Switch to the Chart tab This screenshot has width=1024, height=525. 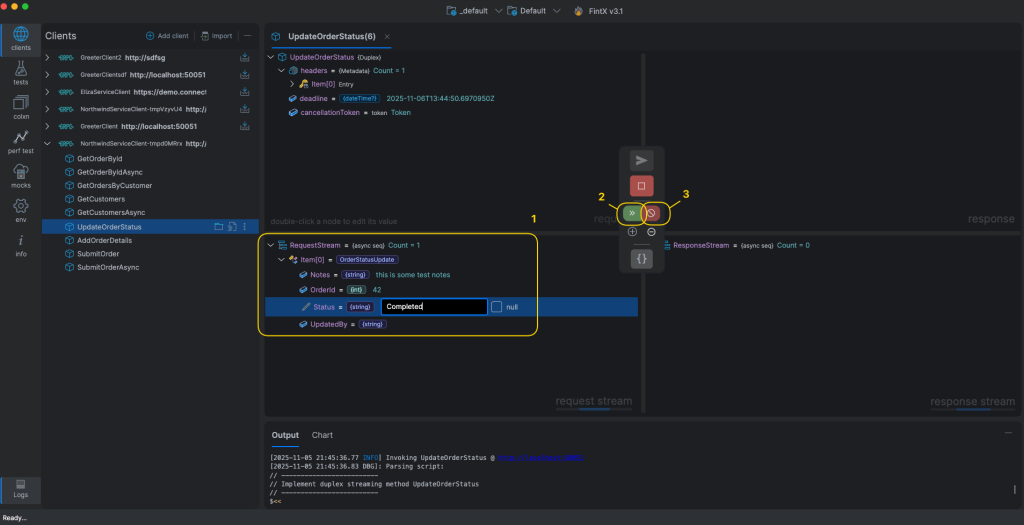(x=322, y=435)
